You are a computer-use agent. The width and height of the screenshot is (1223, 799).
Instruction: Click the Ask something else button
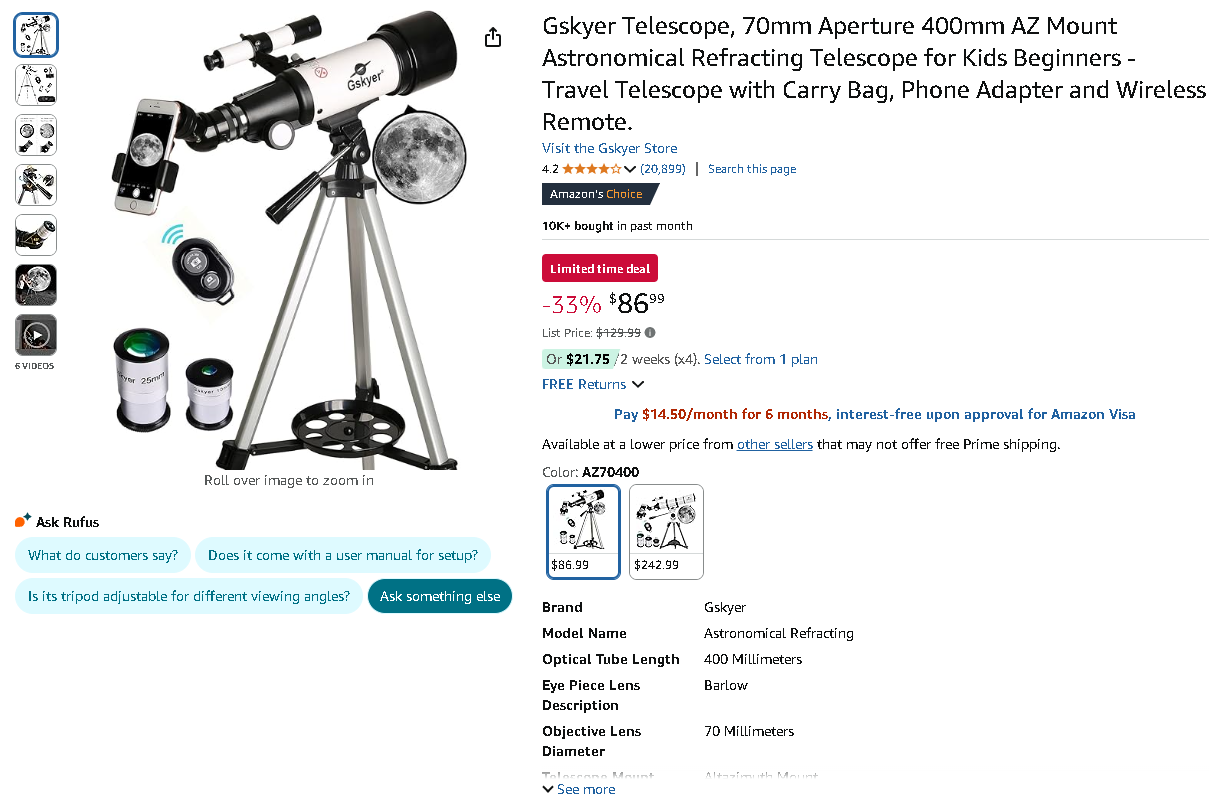click(x=439, y=595)
